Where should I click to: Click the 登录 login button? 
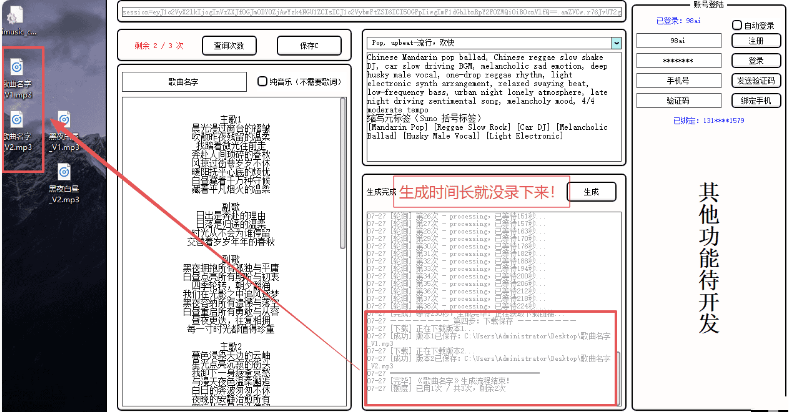pos(756,60)
